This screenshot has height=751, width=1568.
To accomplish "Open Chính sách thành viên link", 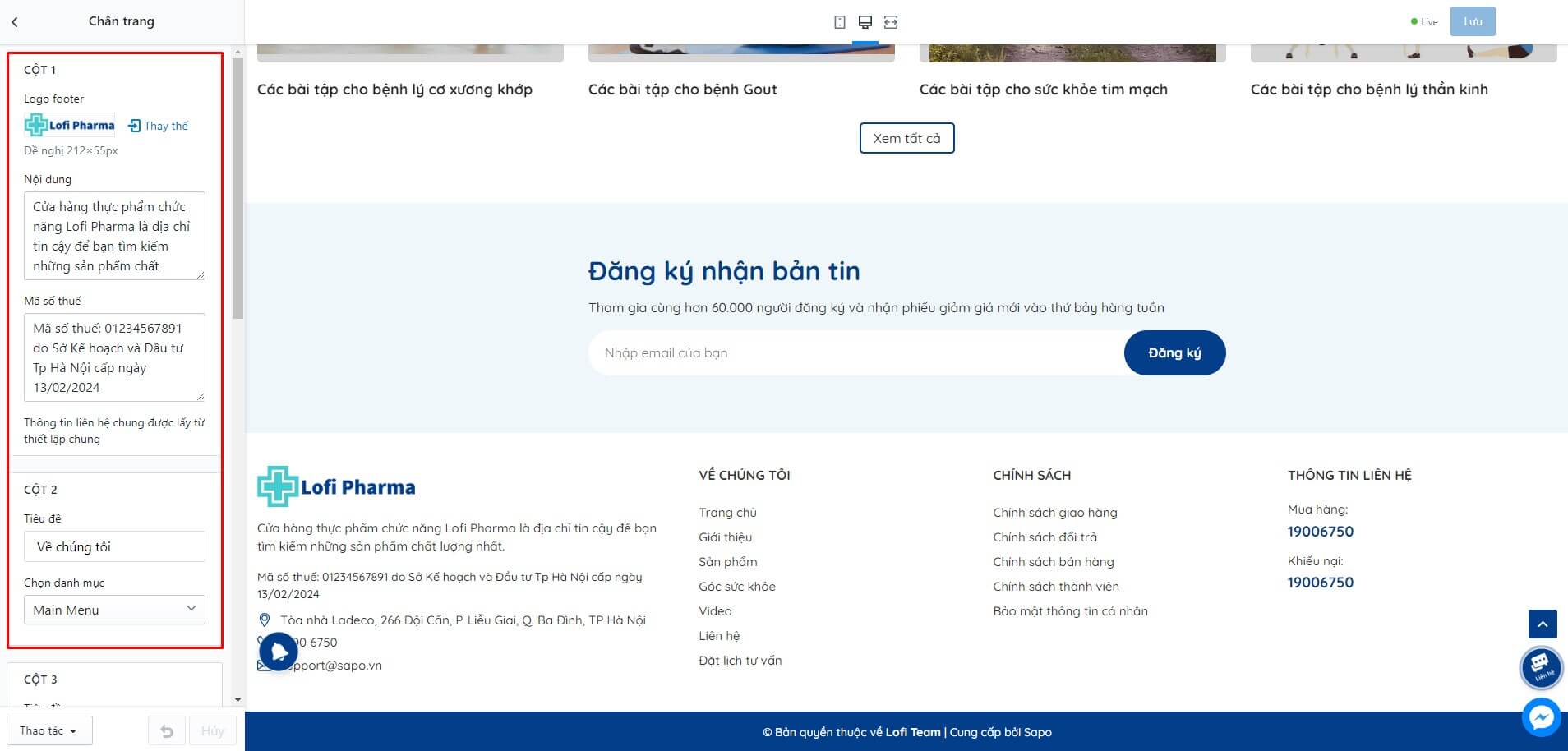I will click(1056, 587).
